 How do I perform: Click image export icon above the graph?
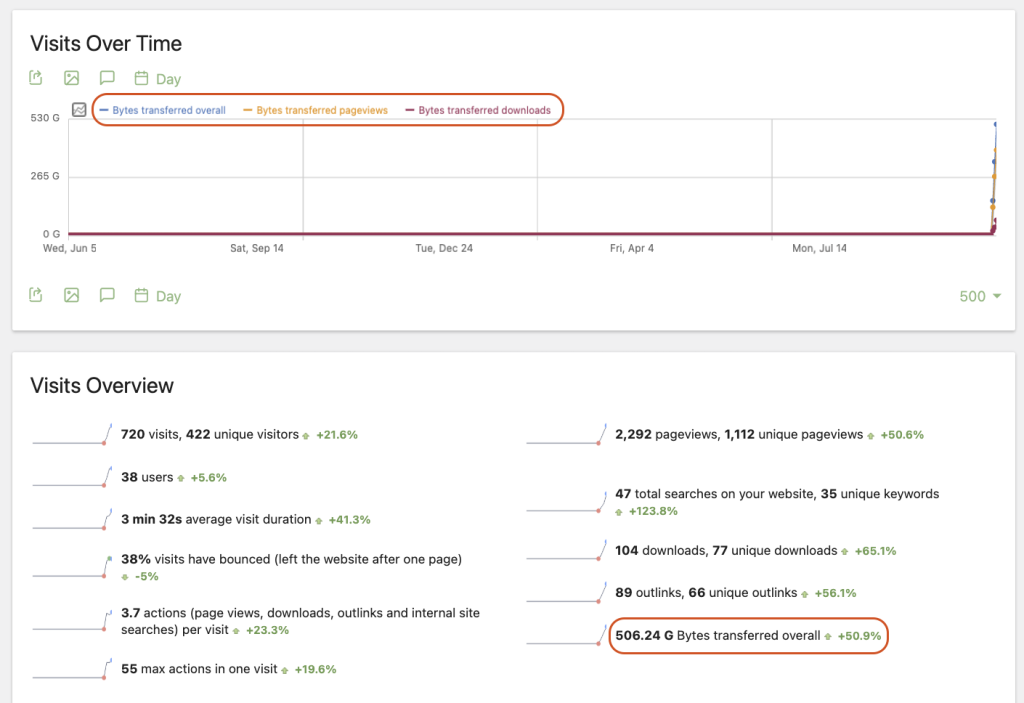[x=71, y=78]
